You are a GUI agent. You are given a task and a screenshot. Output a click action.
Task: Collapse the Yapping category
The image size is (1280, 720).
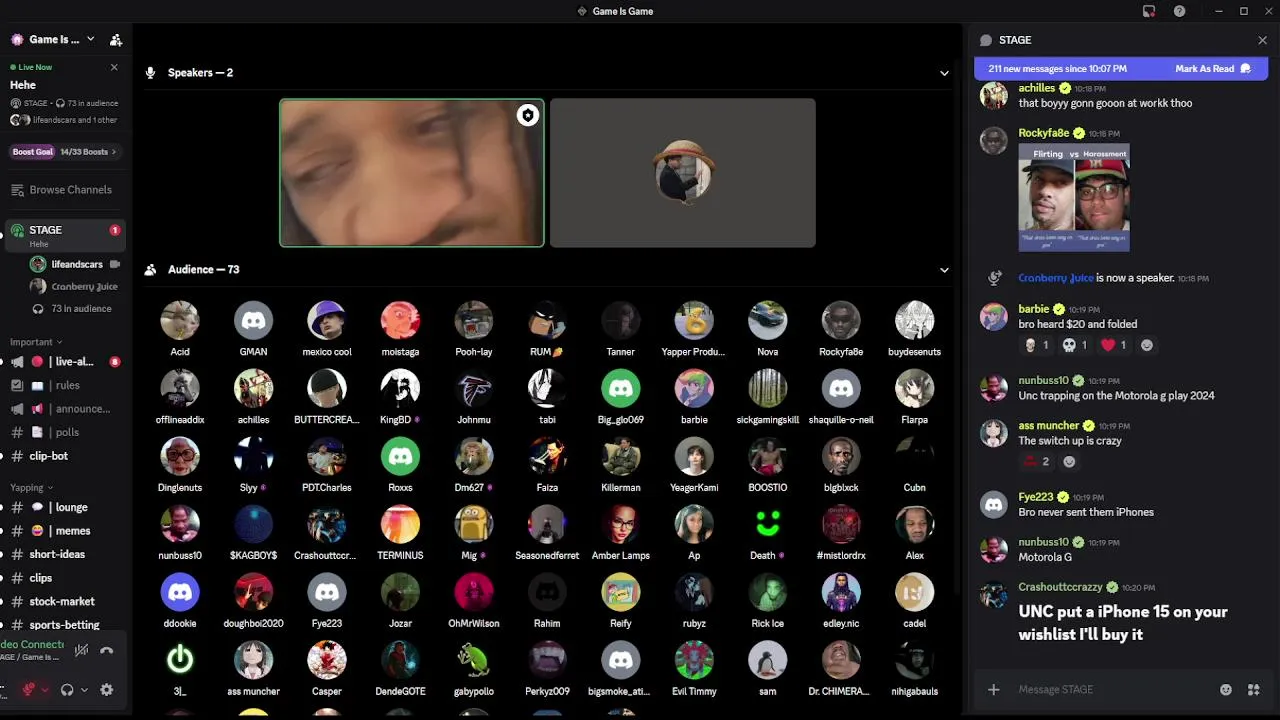pos(32,488)
